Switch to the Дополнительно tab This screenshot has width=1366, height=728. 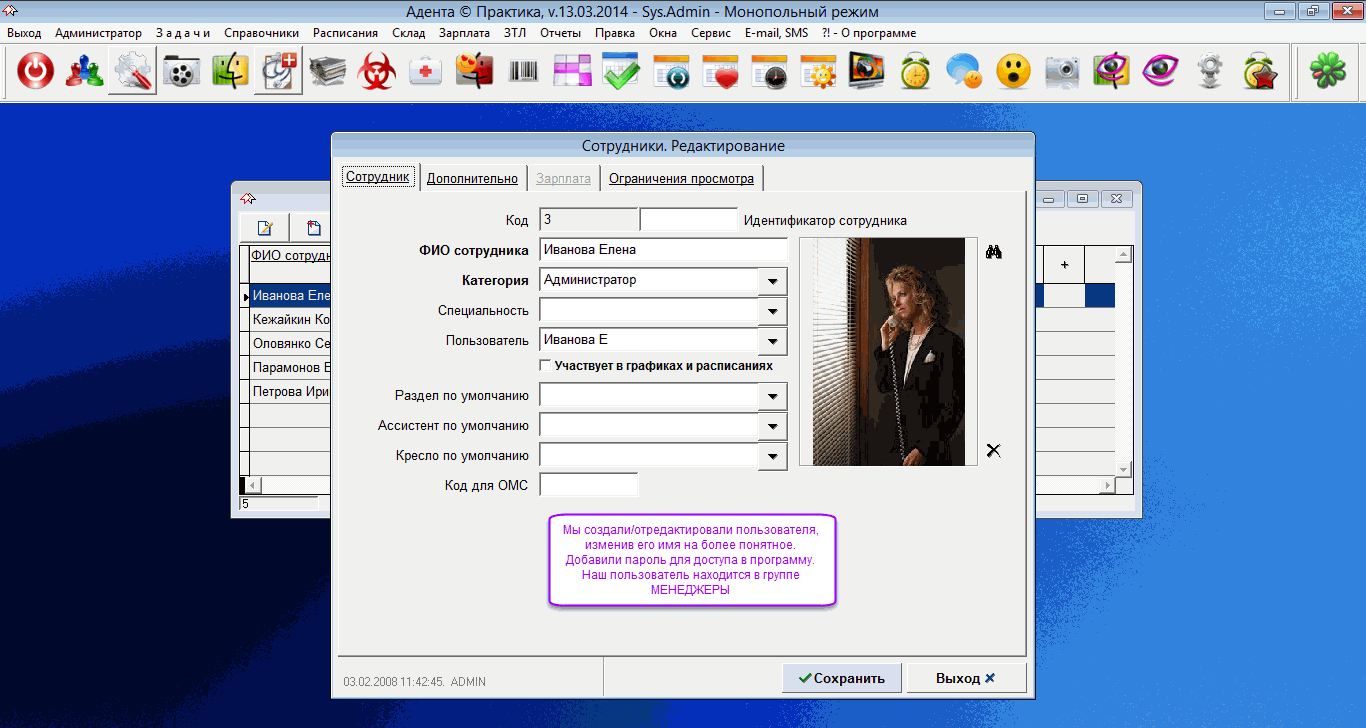472,179
